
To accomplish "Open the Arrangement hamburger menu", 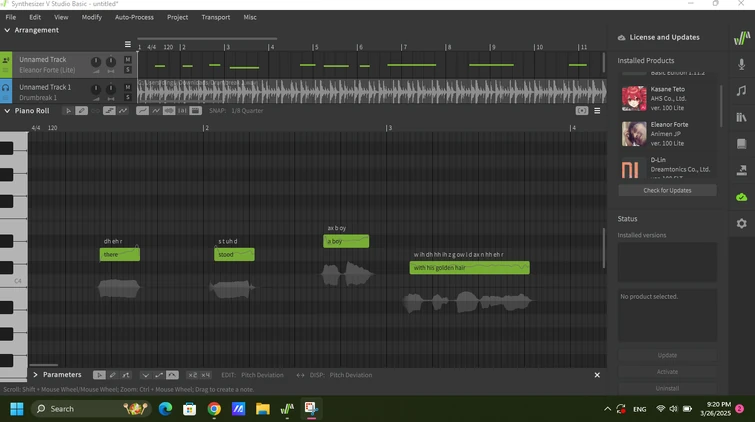I will pos(128,44).
